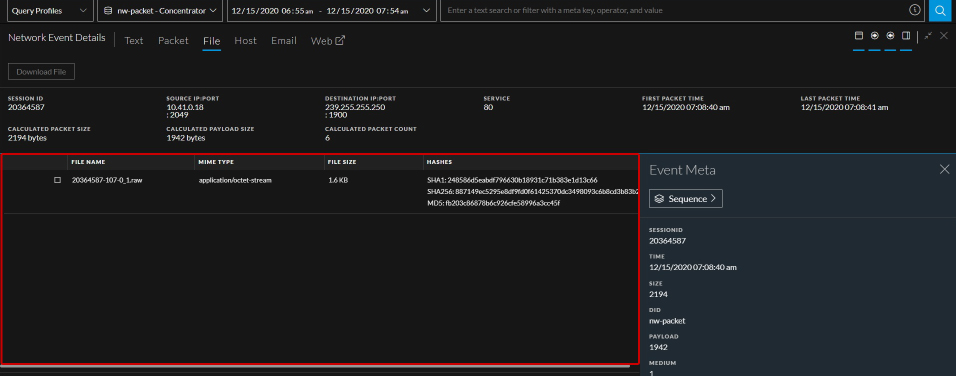The image size is (956, 376).
Task: Click last packet time 07:08:41 am
Action: click(x=844, y=108)
